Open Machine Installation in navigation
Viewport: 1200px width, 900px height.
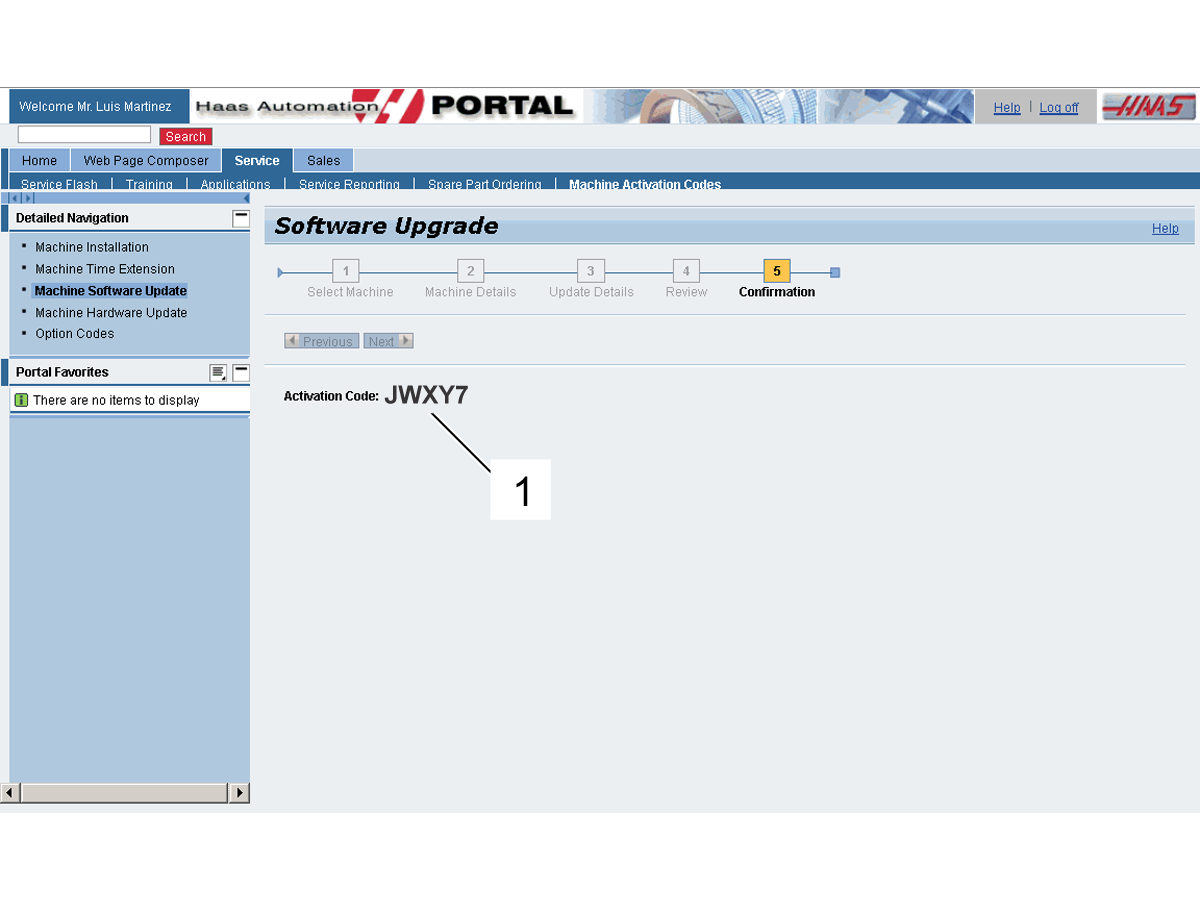92,247
